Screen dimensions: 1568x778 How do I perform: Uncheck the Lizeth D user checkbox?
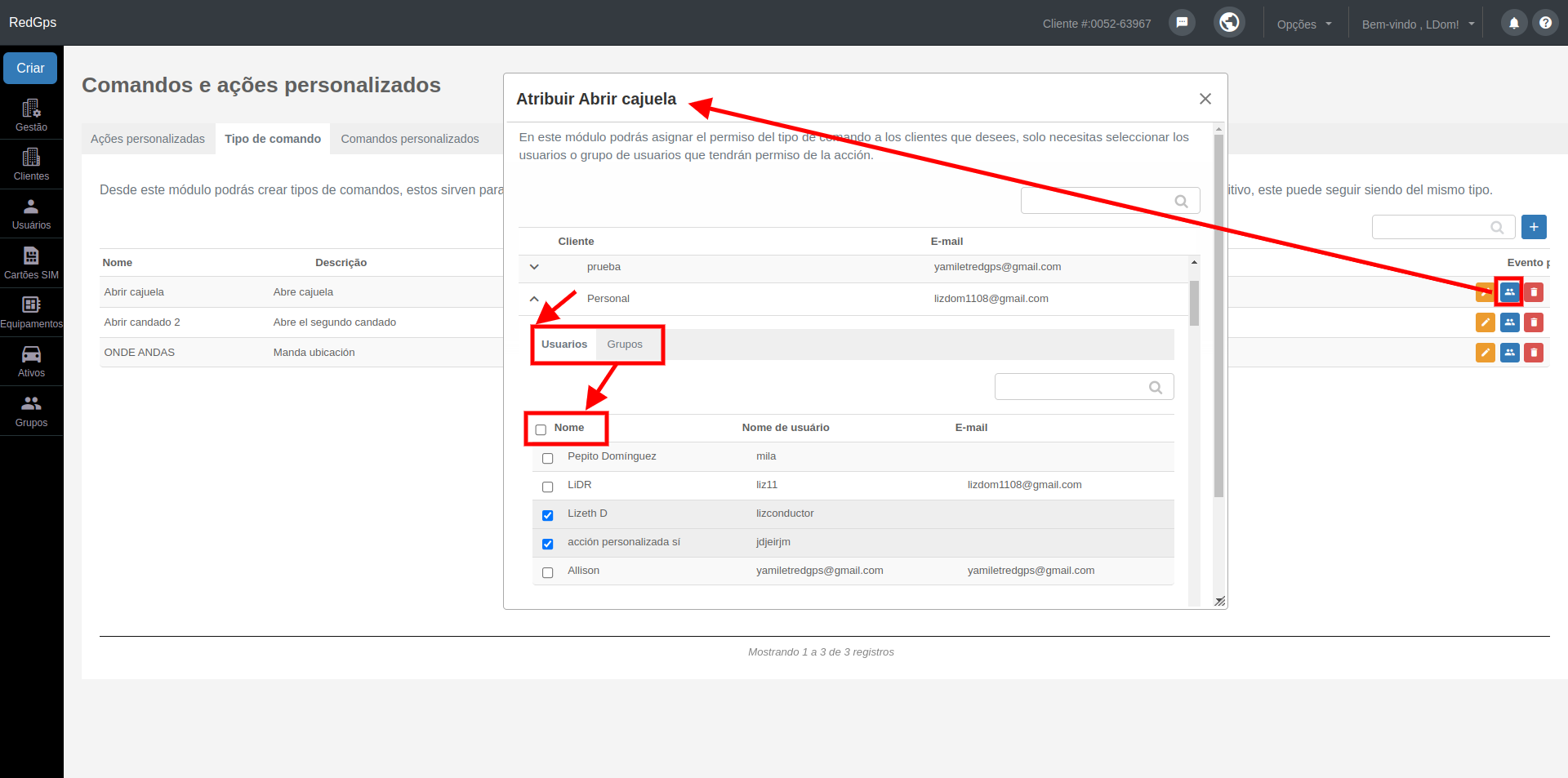point(548,515)
